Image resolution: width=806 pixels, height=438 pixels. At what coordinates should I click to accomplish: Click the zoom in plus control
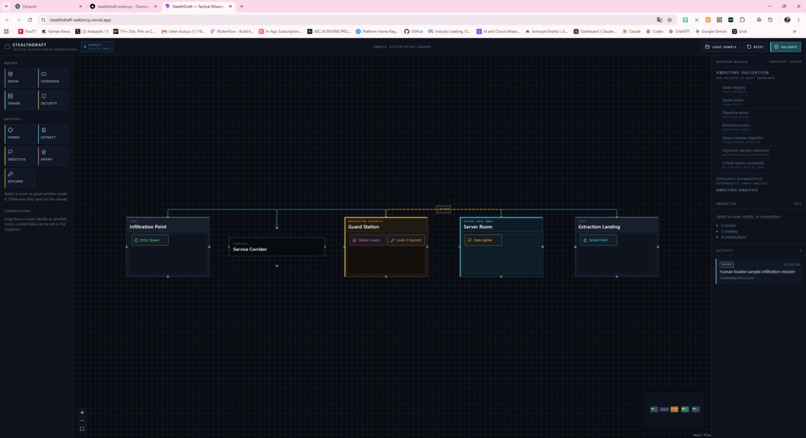[x=82, y=412]
